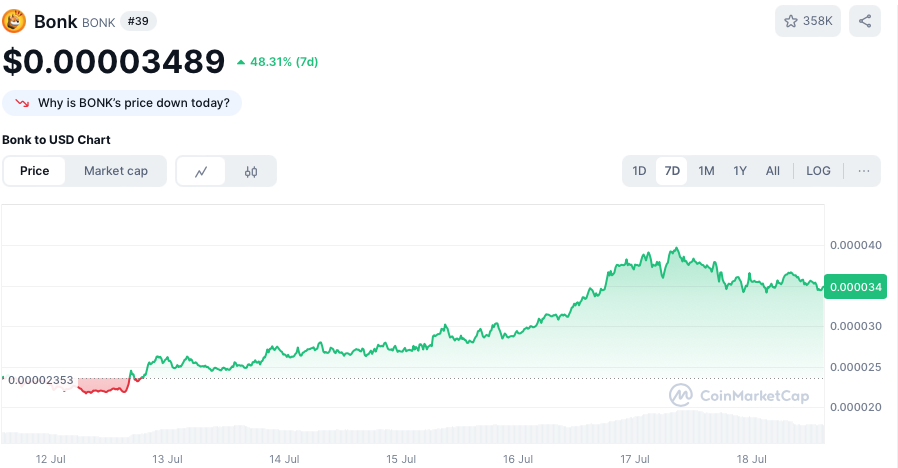898x468 pixels.
Task: Click the 16 Jul date label
Action: click(x=518, y=459)
